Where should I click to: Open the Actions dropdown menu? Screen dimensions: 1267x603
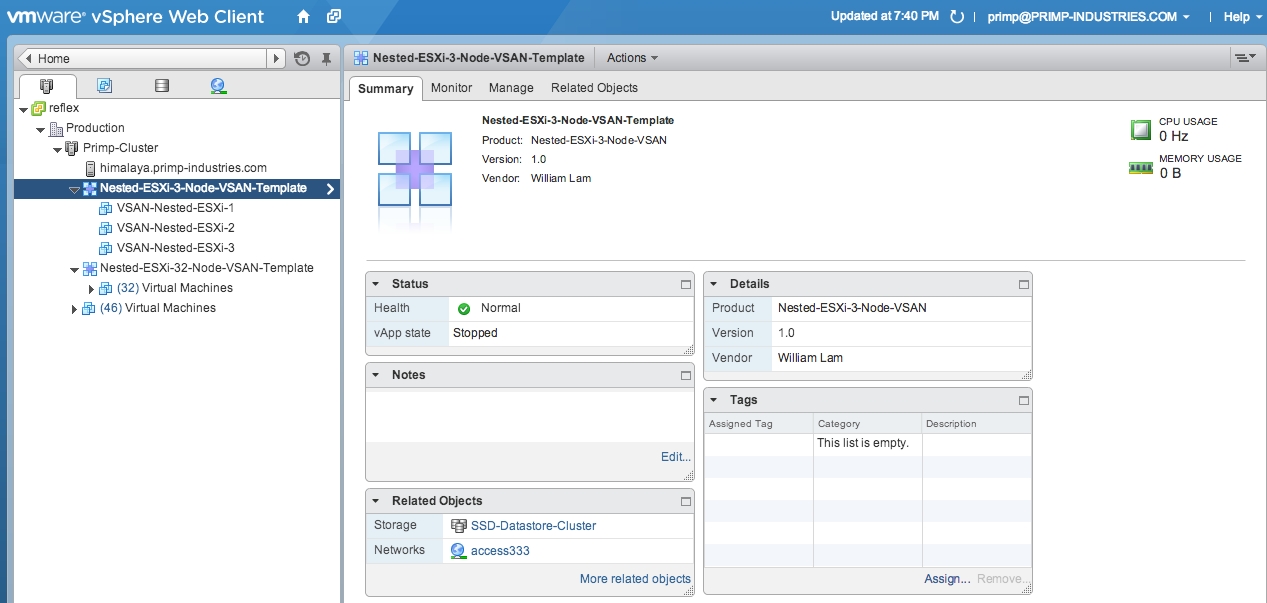point(632,58)
